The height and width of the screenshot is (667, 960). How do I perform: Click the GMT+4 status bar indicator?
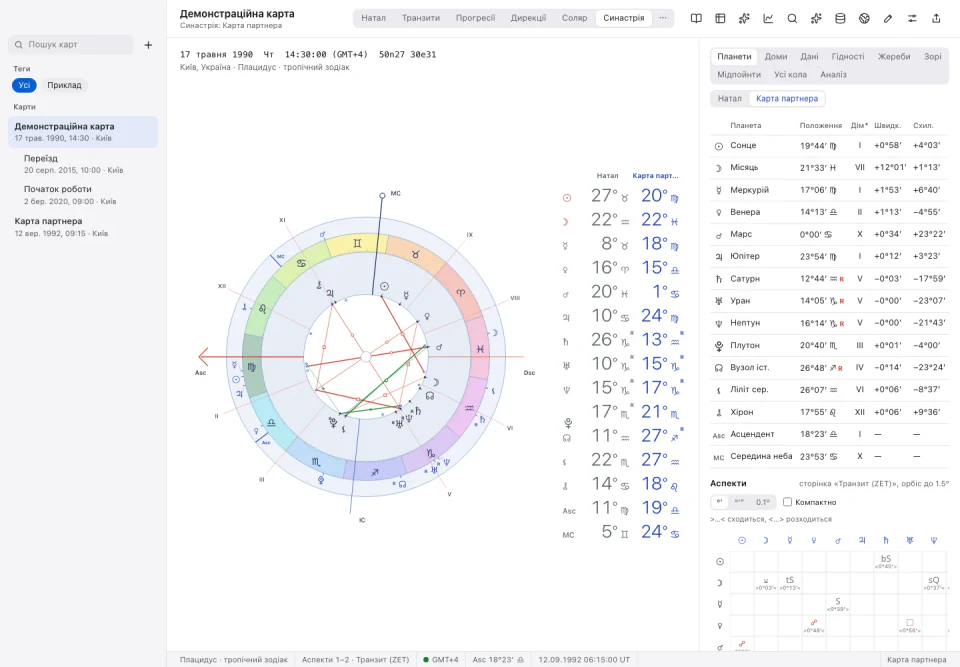coord(440,660)
